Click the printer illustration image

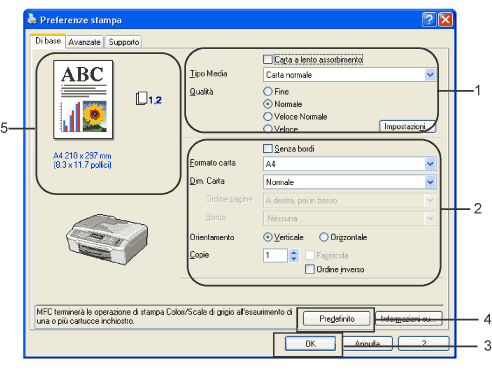pos(107,239)
